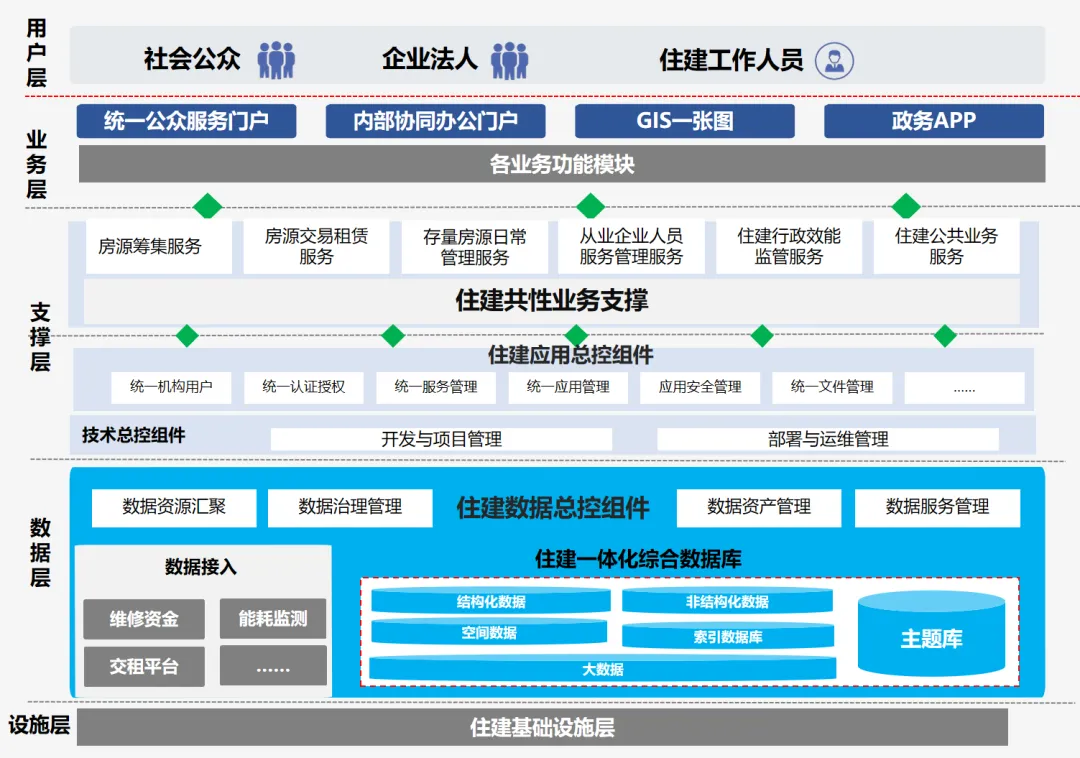1080x758 pixels.
Task: Select the 非结构化数据 cylinder icon
Action: point(726,601)
